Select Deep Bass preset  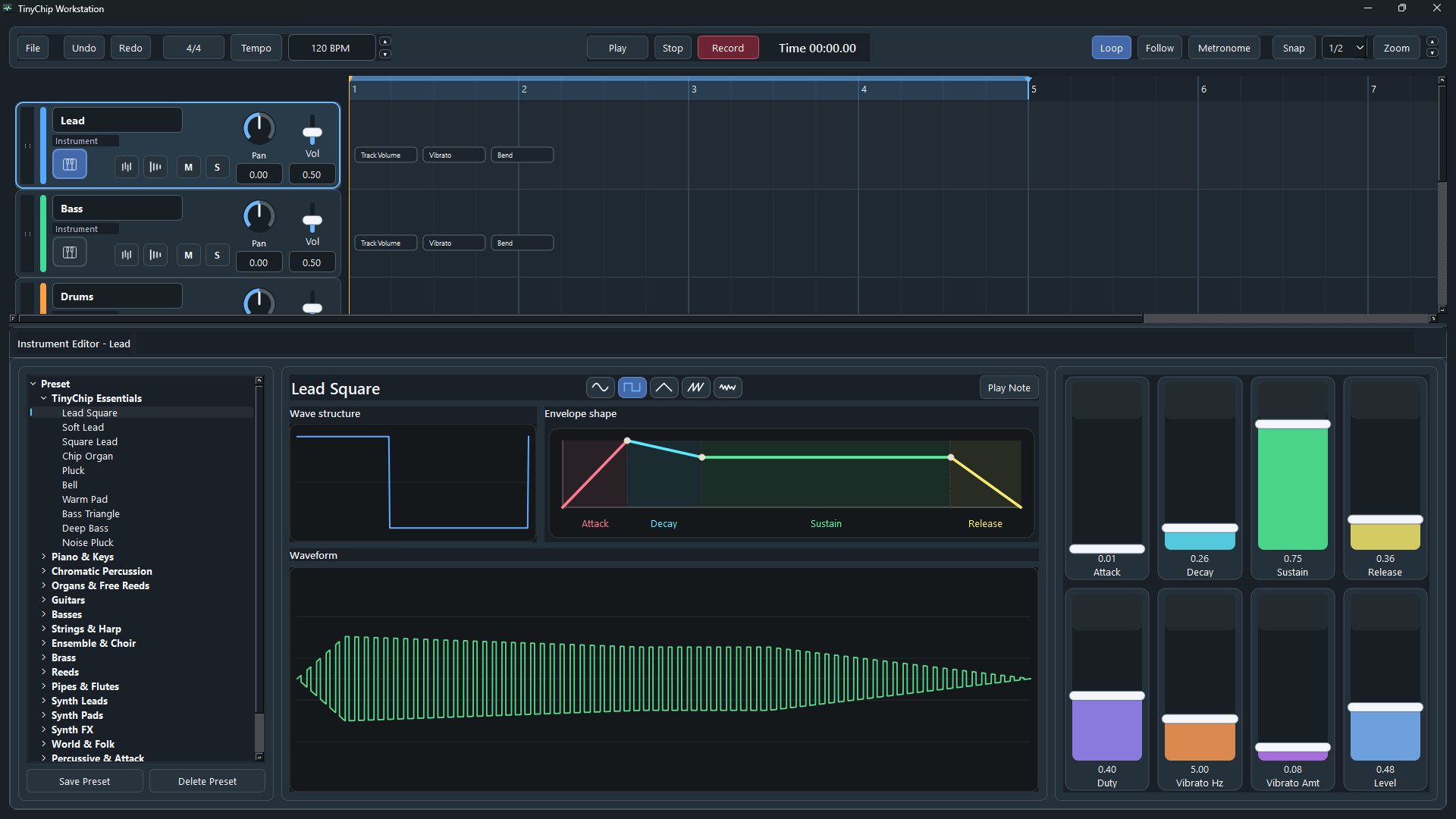(x=85, y=528)
